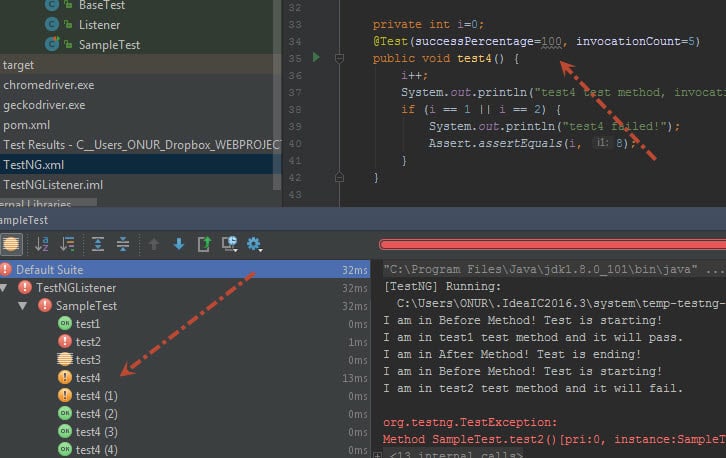Screen dimensions: 726x458
Task: Open TestNGListener.iml file
Action: pos(53,185)
